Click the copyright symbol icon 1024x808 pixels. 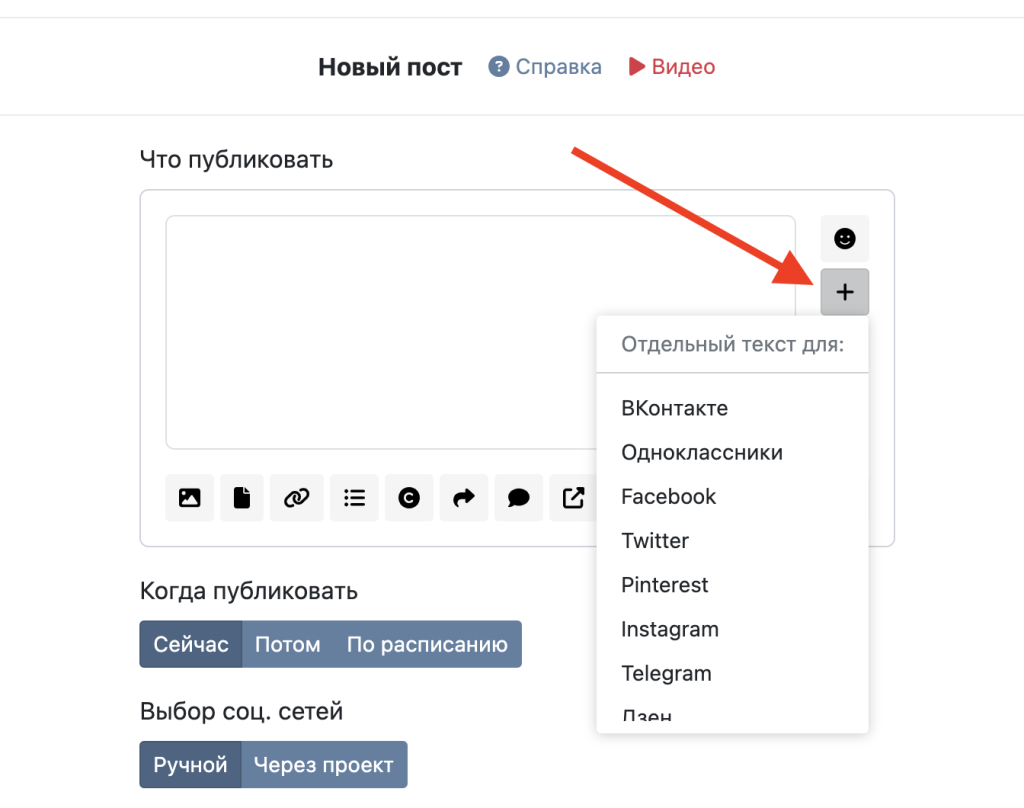pos(409,497)
